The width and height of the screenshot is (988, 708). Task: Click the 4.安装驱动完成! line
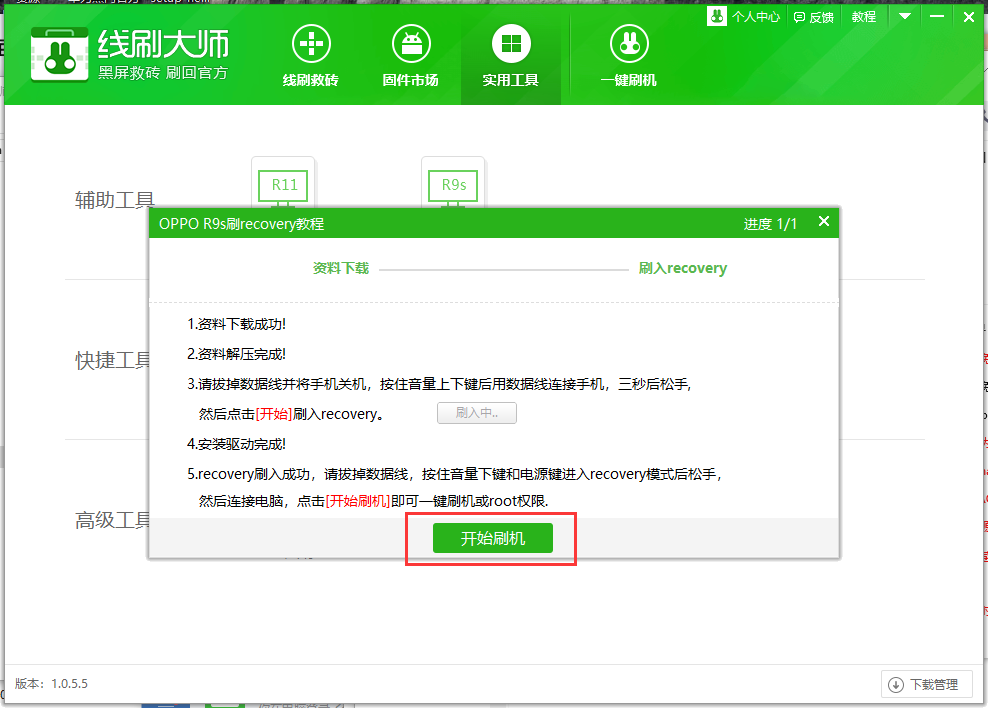(236, 444)
